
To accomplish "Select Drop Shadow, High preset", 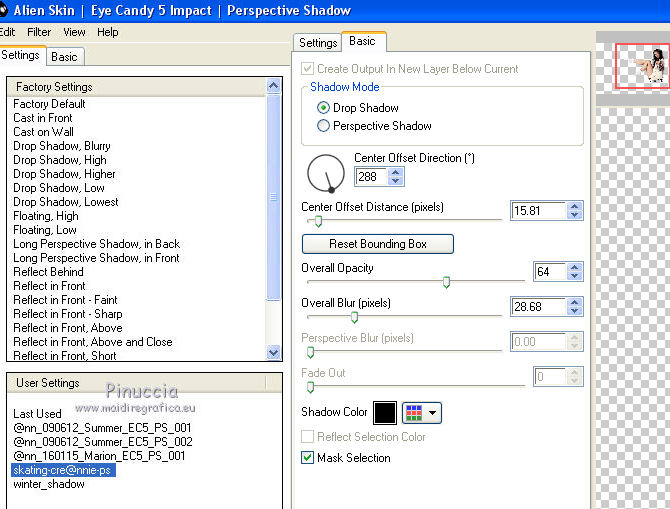I will coord(60,160).
